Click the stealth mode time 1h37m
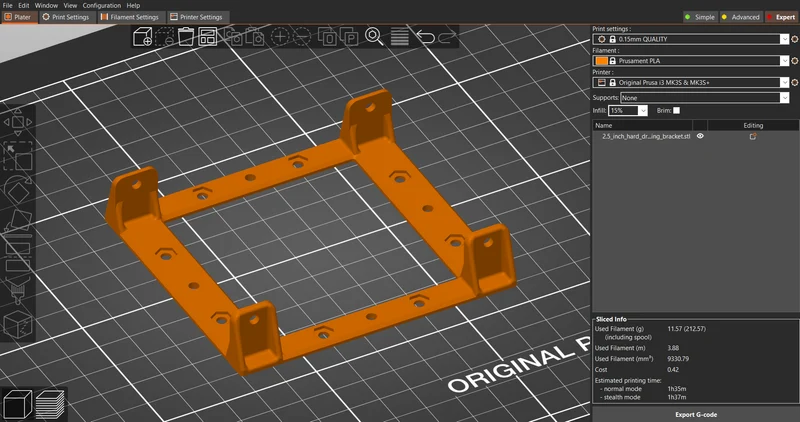The image size is (800, 422). [677, 397]
